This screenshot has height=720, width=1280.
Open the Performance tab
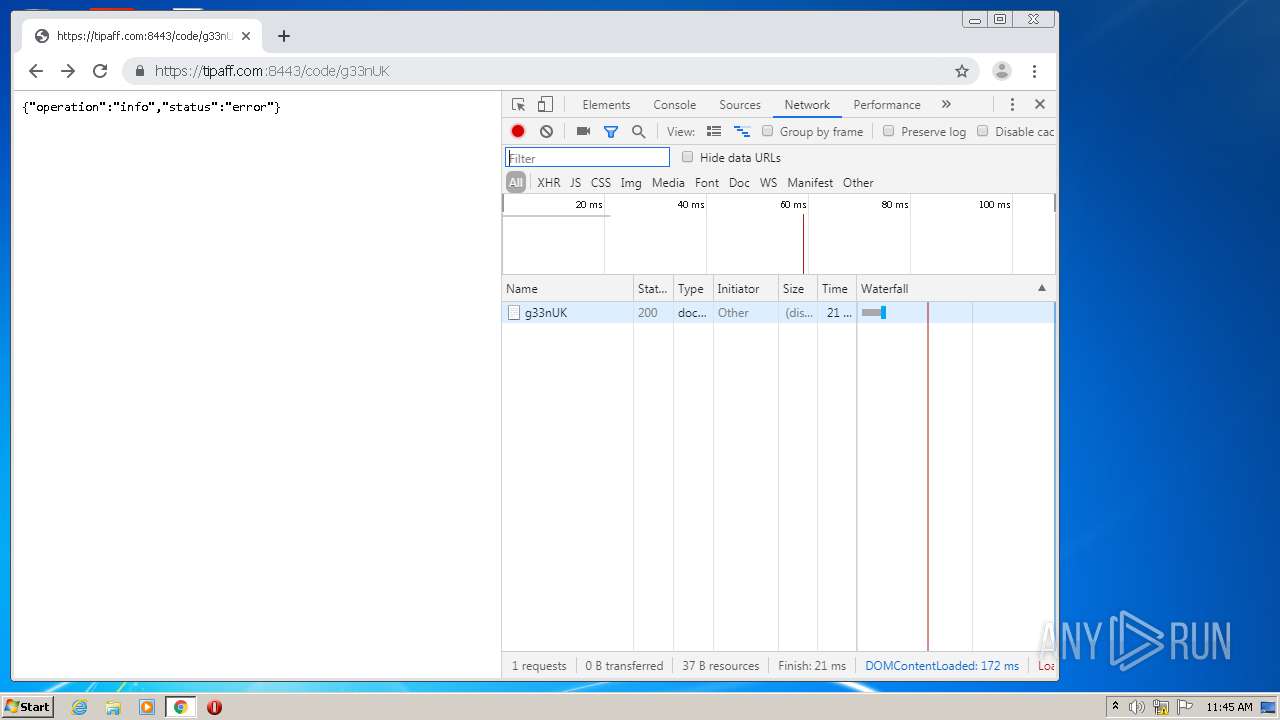click(887, 104)
